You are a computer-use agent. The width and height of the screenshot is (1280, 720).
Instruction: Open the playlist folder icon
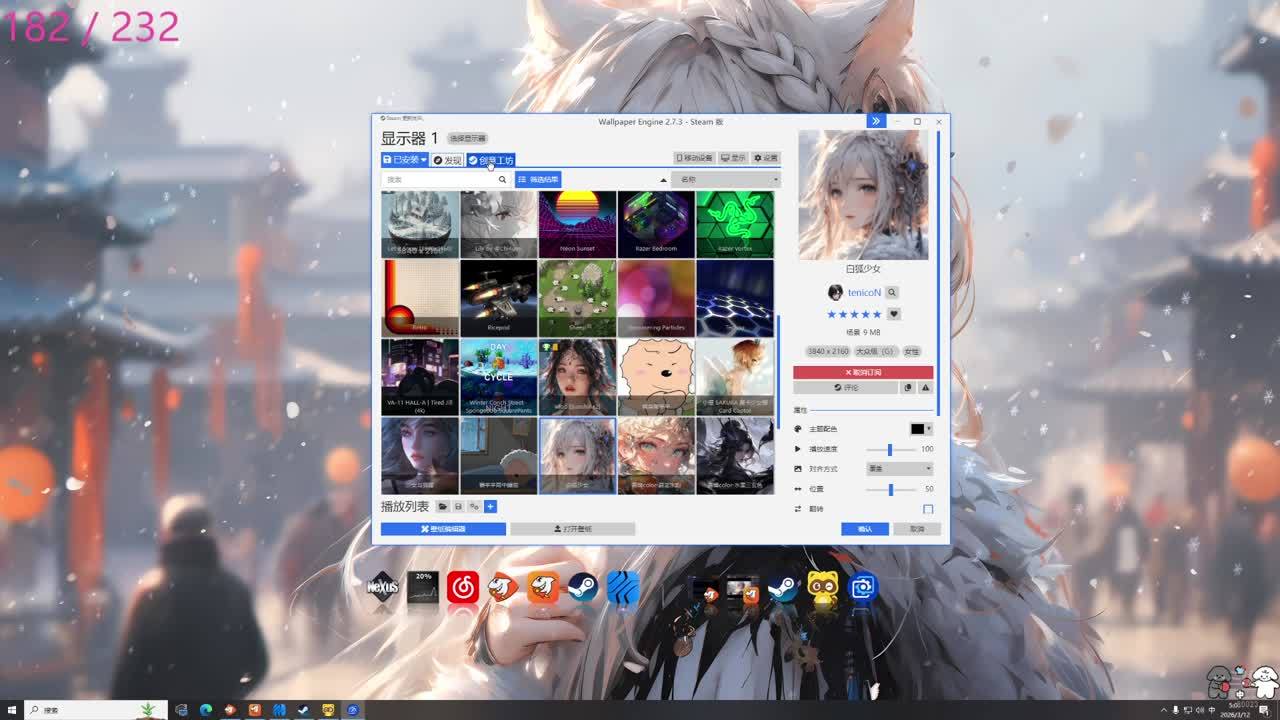coord(443,507)
